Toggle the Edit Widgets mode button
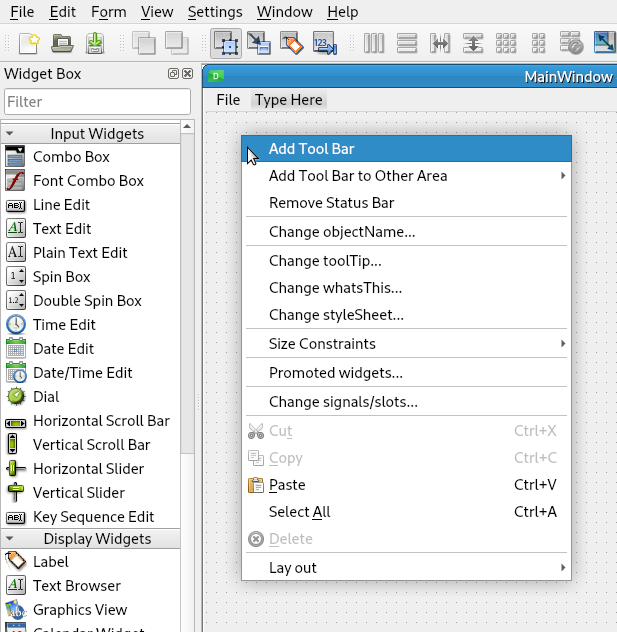 click(225, 43)
